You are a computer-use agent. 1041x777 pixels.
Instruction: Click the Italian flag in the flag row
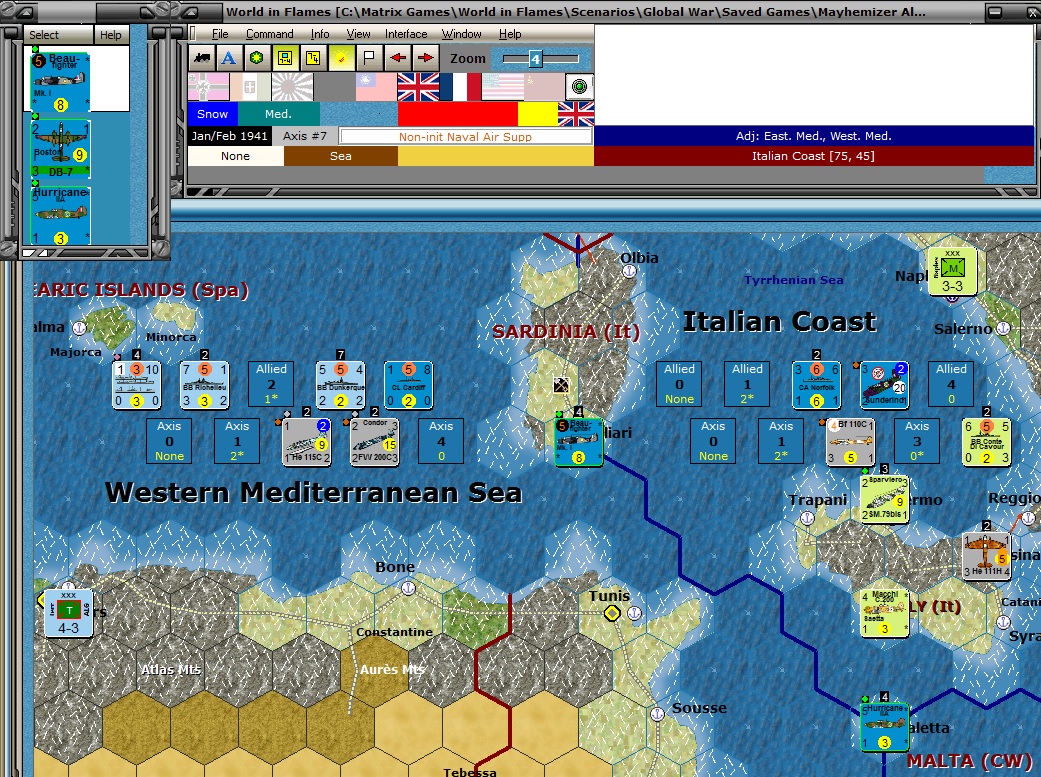tap(250, 87)
